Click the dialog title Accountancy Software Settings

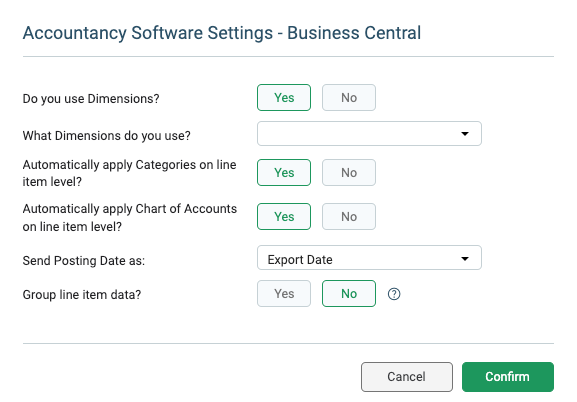tap(148, 33)
